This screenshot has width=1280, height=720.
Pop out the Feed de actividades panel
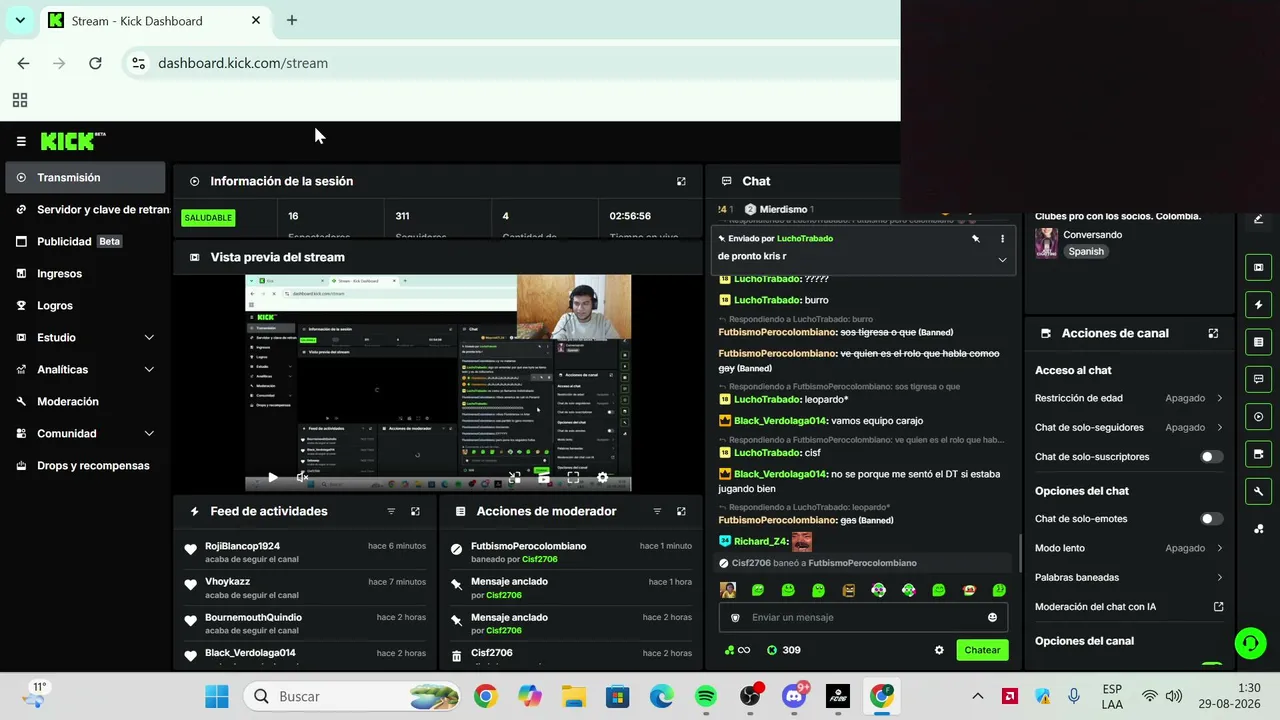415,511
